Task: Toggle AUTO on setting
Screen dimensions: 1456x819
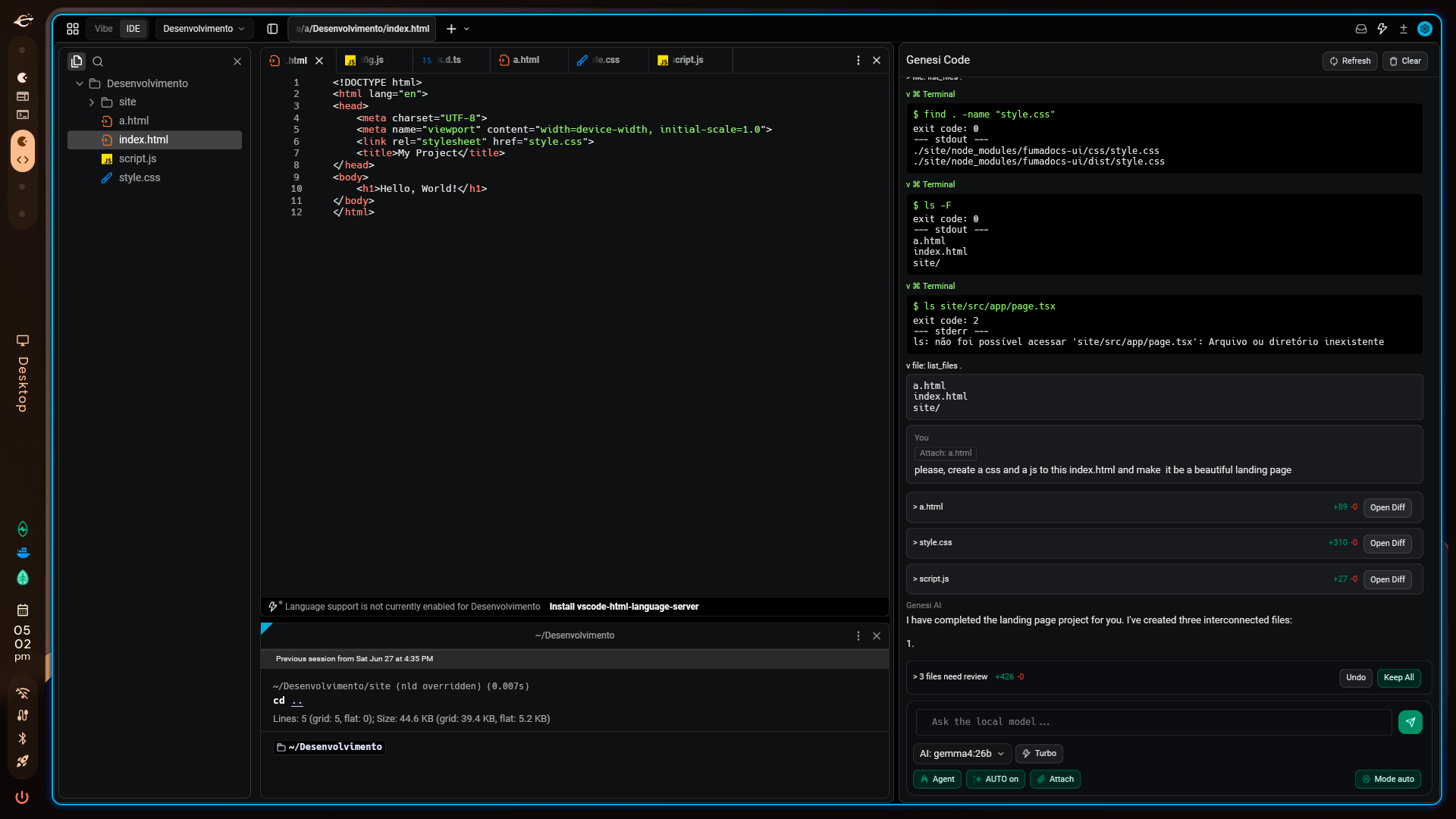Action: pyautogui.click(x=996, y=779)
